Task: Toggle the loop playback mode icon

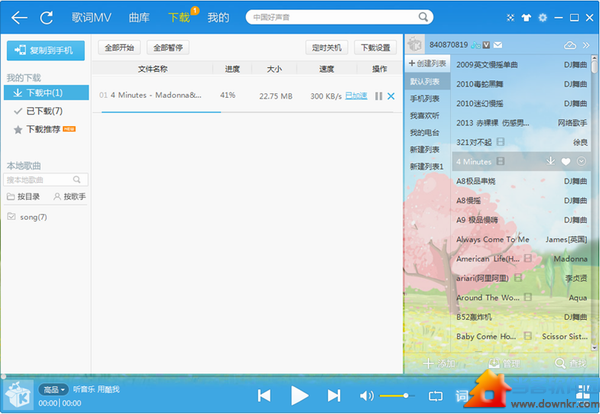Action: click(x=435, y=396)
